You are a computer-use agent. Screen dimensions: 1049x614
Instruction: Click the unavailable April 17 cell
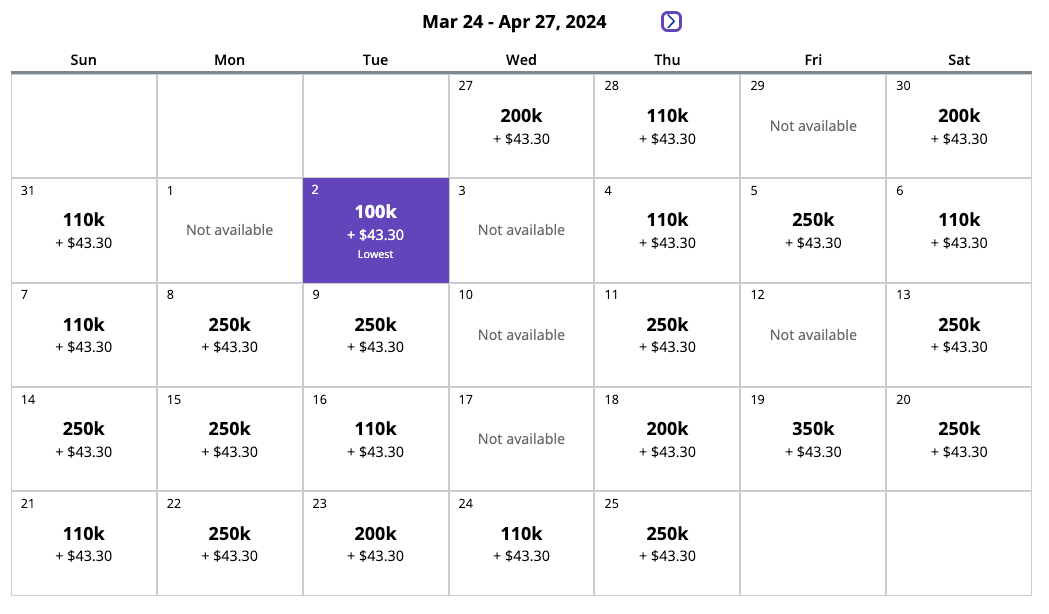(521, 439)
